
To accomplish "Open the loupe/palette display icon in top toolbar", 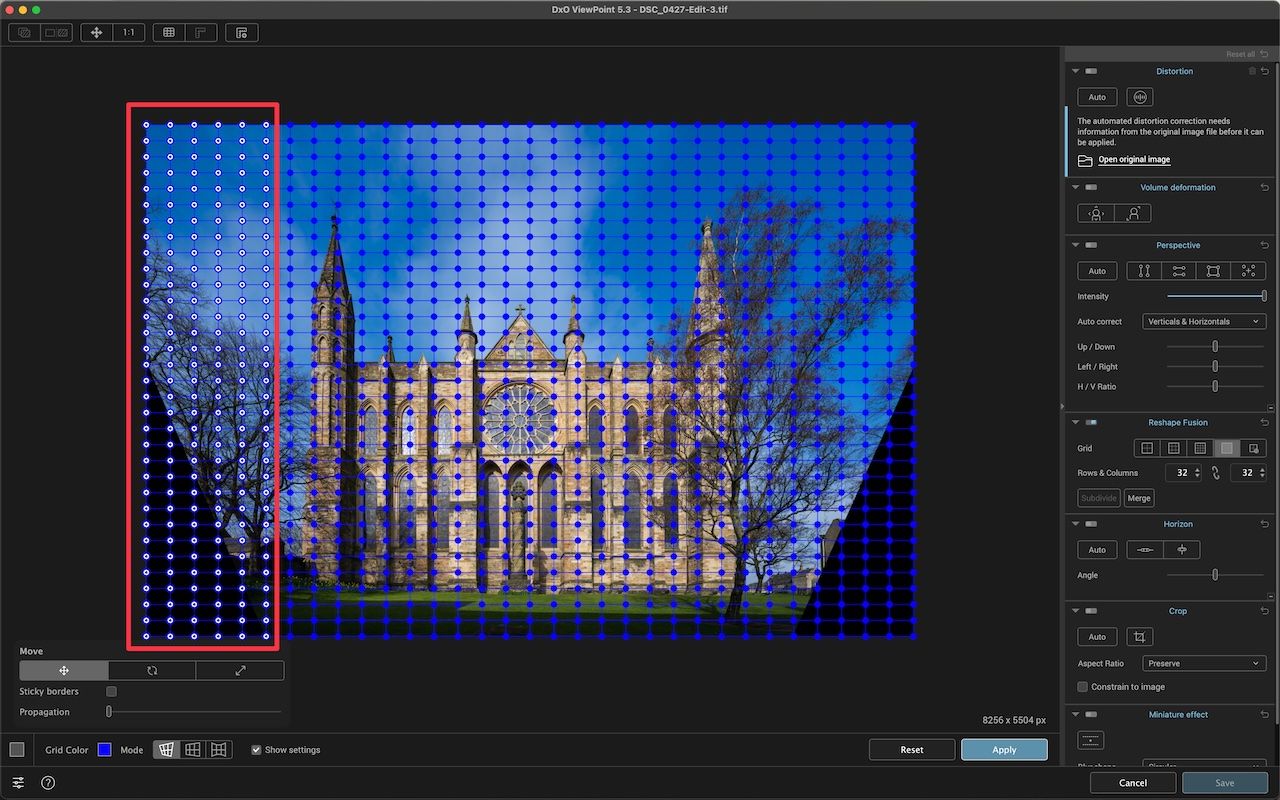I will coord(242,33).
